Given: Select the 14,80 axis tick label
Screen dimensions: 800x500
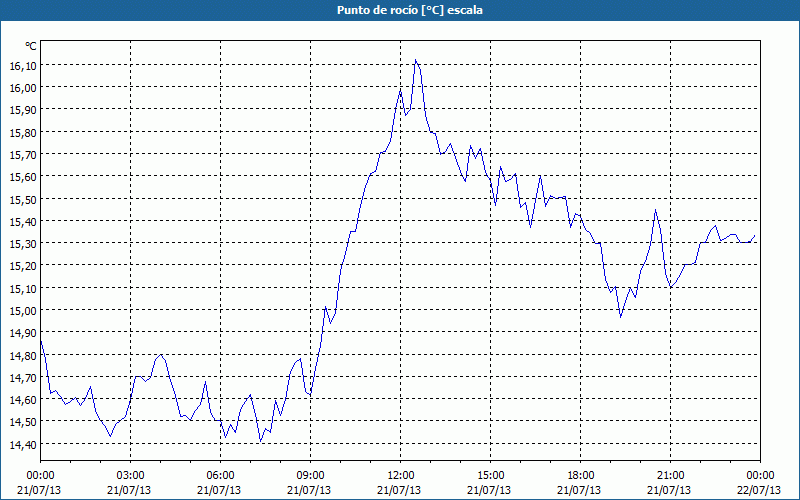Looking at the screenshot, I should pos(23,355).
